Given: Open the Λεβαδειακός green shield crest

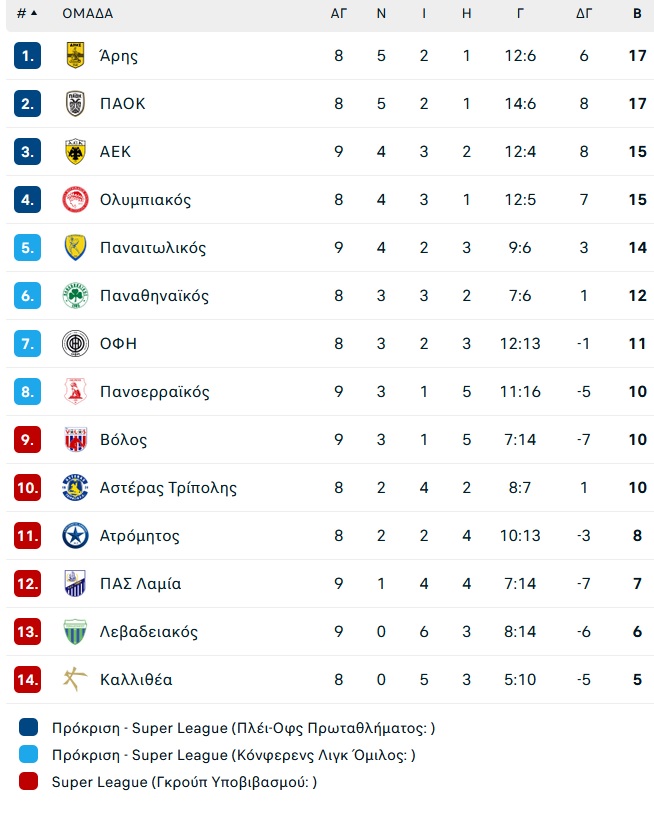Looking at the screenshot, I should (75, 632).
